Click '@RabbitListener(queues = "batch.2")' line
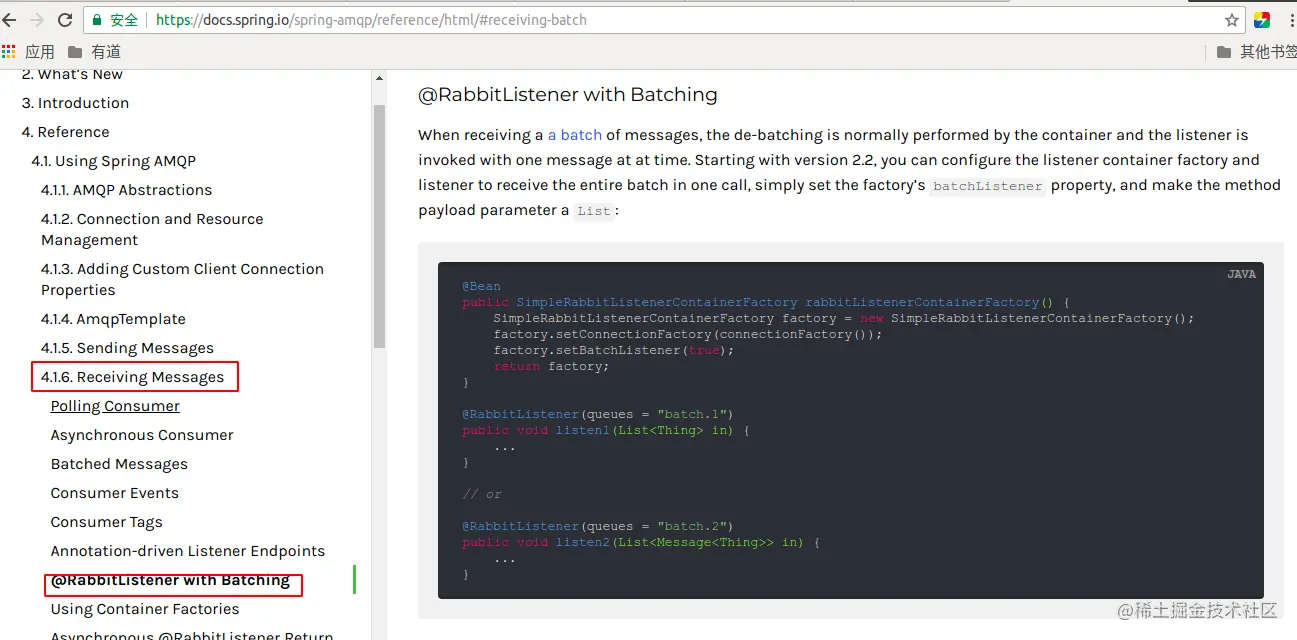Image resolution: width=1297 pixels, height=640 pixels. 598,526
